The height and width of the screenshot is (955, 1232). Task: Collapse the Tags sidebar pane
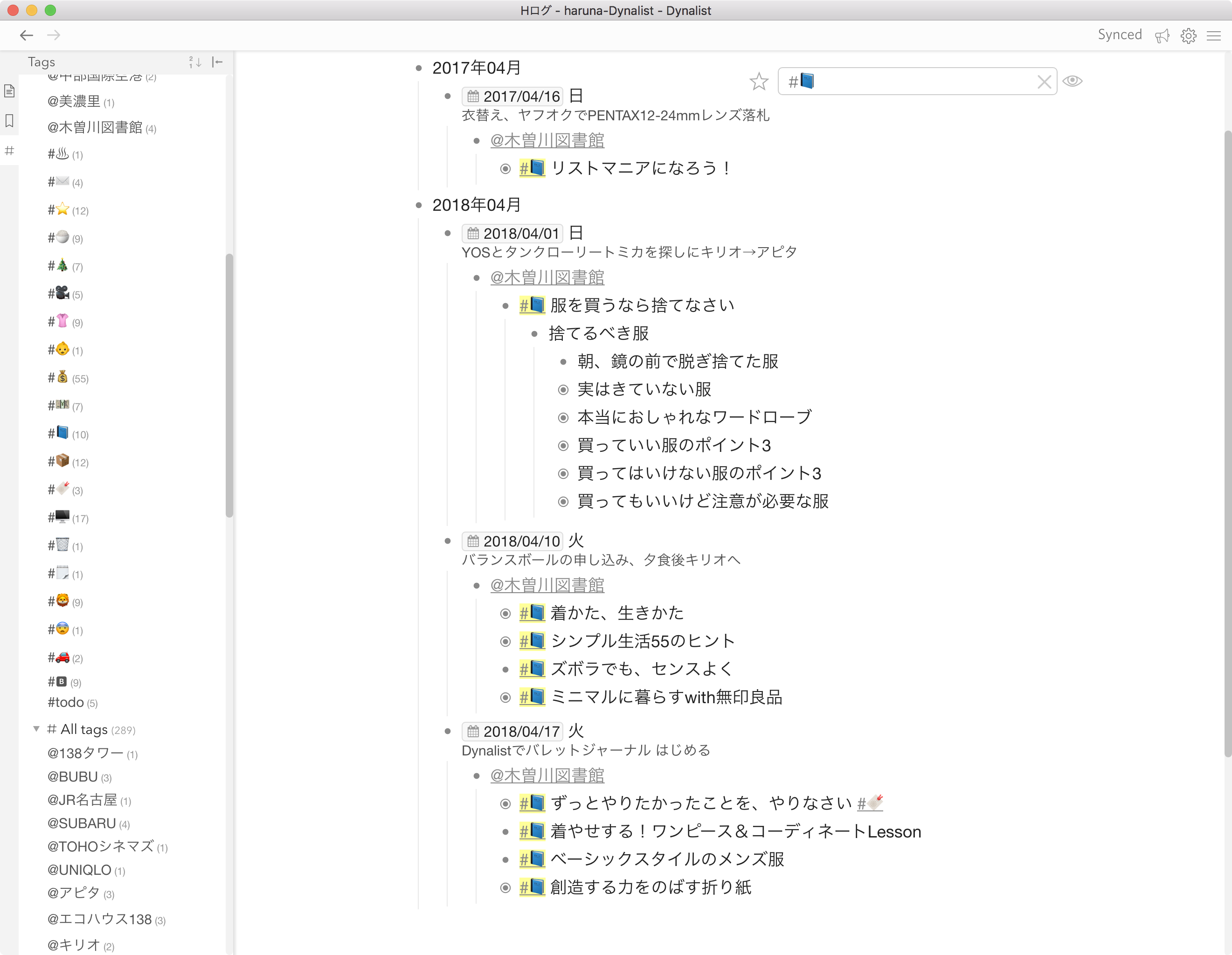[x=217, y=62]
